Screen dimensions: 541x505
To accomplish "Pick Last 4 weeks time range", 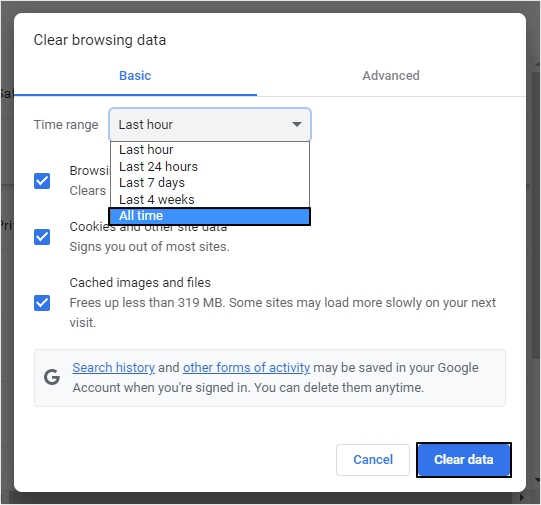I will click(210, 199).
